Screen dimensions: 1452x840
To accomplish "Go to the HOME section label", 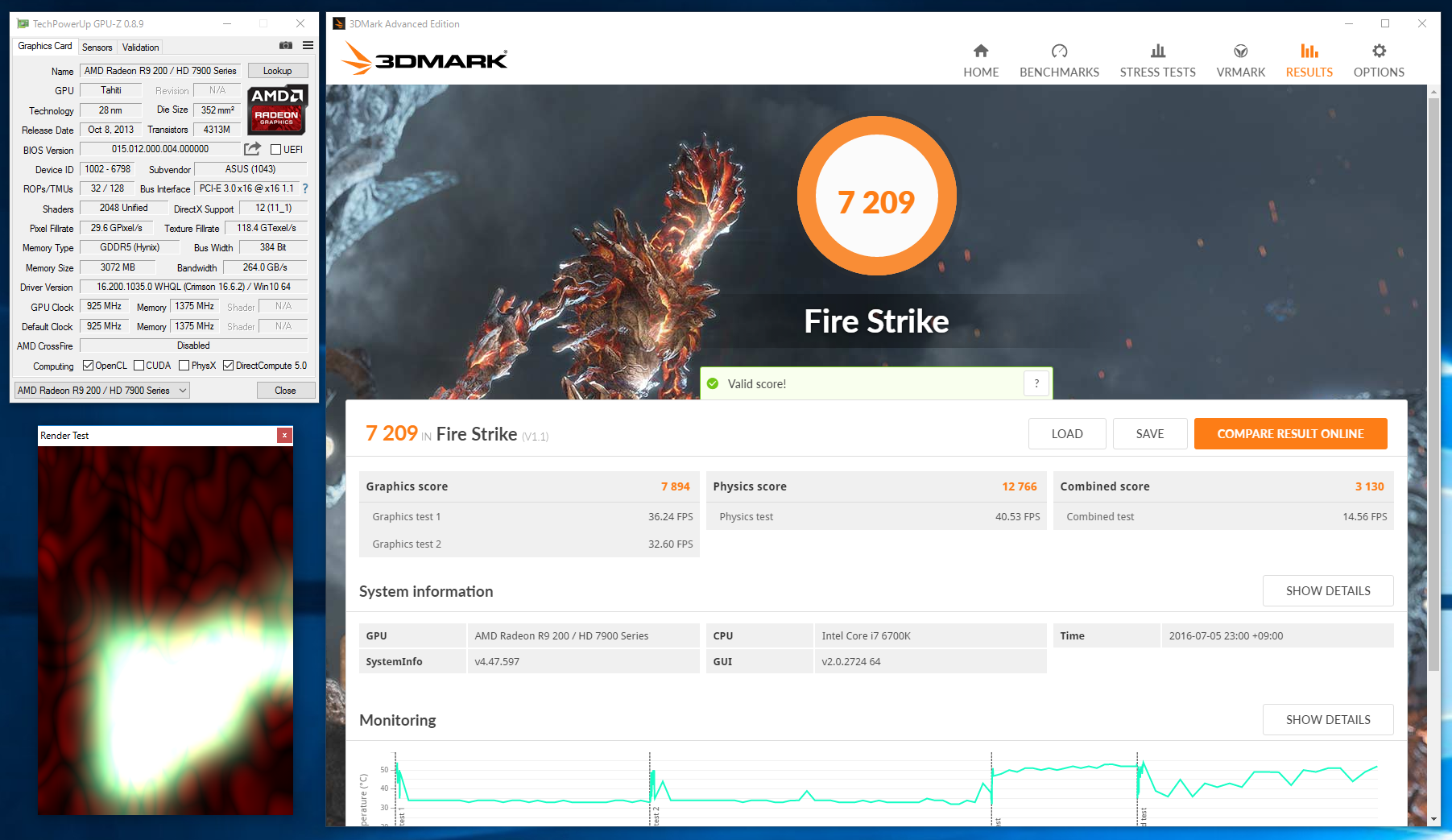I will click(x=981, y=72).
